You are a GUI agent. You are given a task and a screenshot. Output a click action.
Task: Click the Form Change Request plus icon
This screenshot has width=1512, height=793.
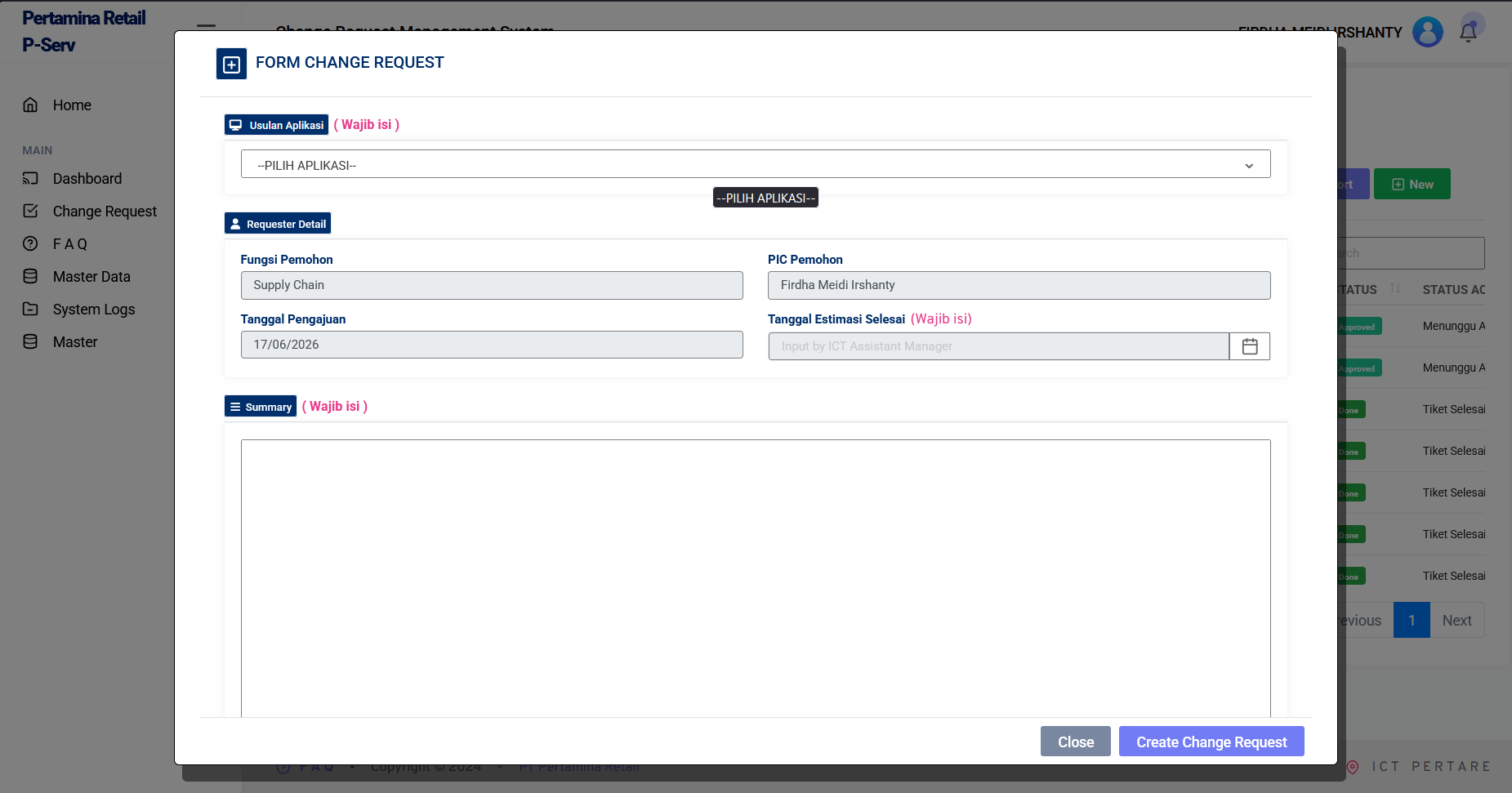[x=231, y=64]
